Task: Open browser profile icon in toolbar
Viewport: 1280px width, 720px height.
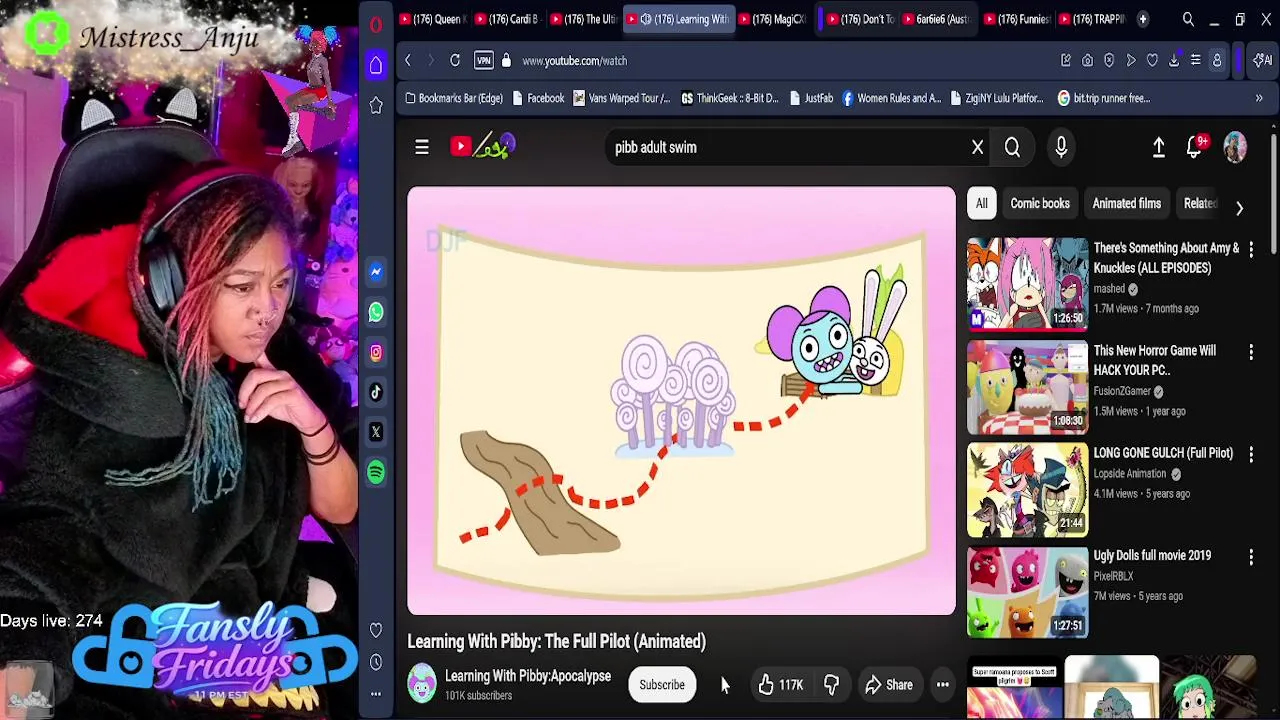Action: point(1217,61)
